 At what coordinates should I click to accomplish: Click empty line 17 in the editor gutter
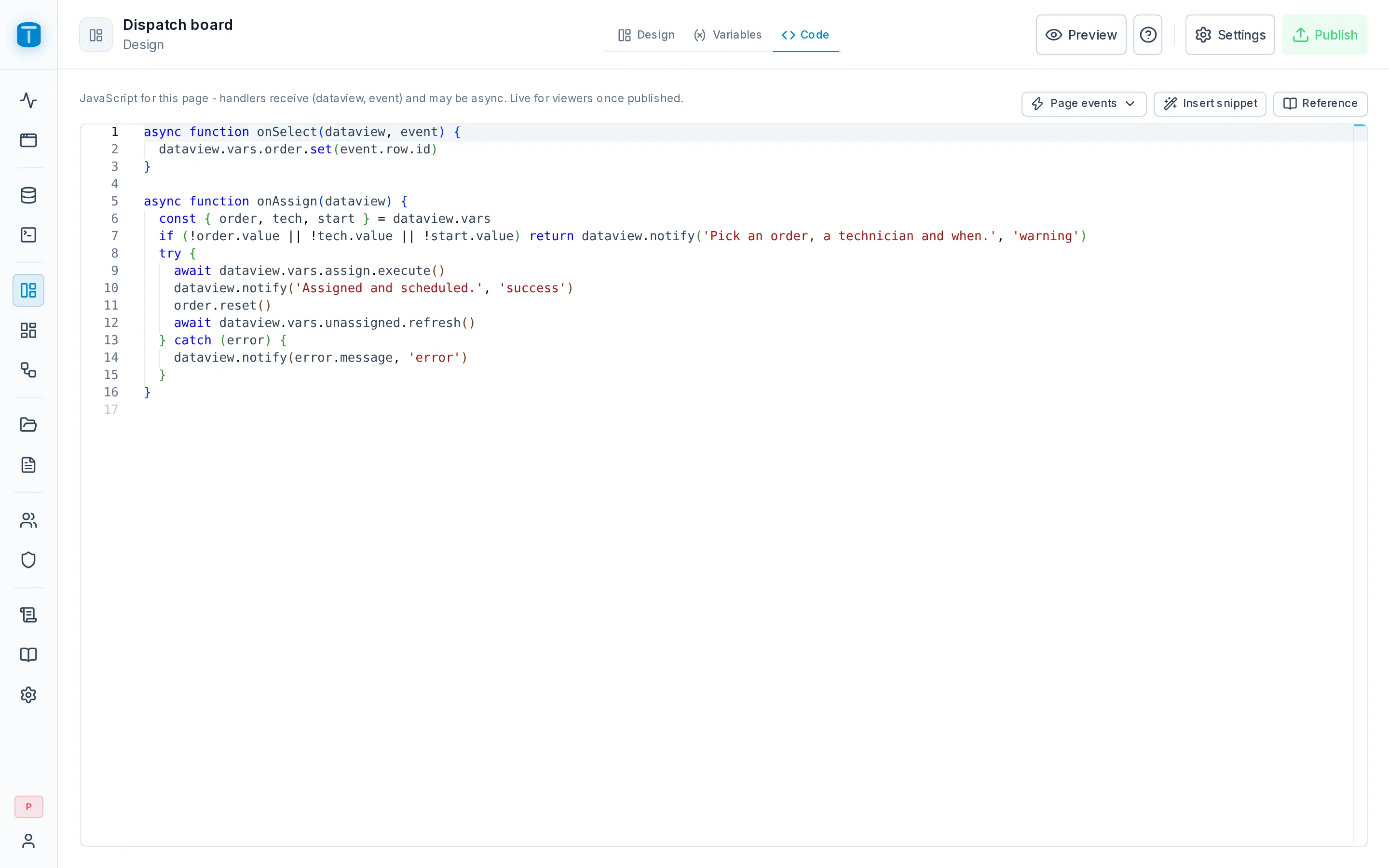point(111,410)
